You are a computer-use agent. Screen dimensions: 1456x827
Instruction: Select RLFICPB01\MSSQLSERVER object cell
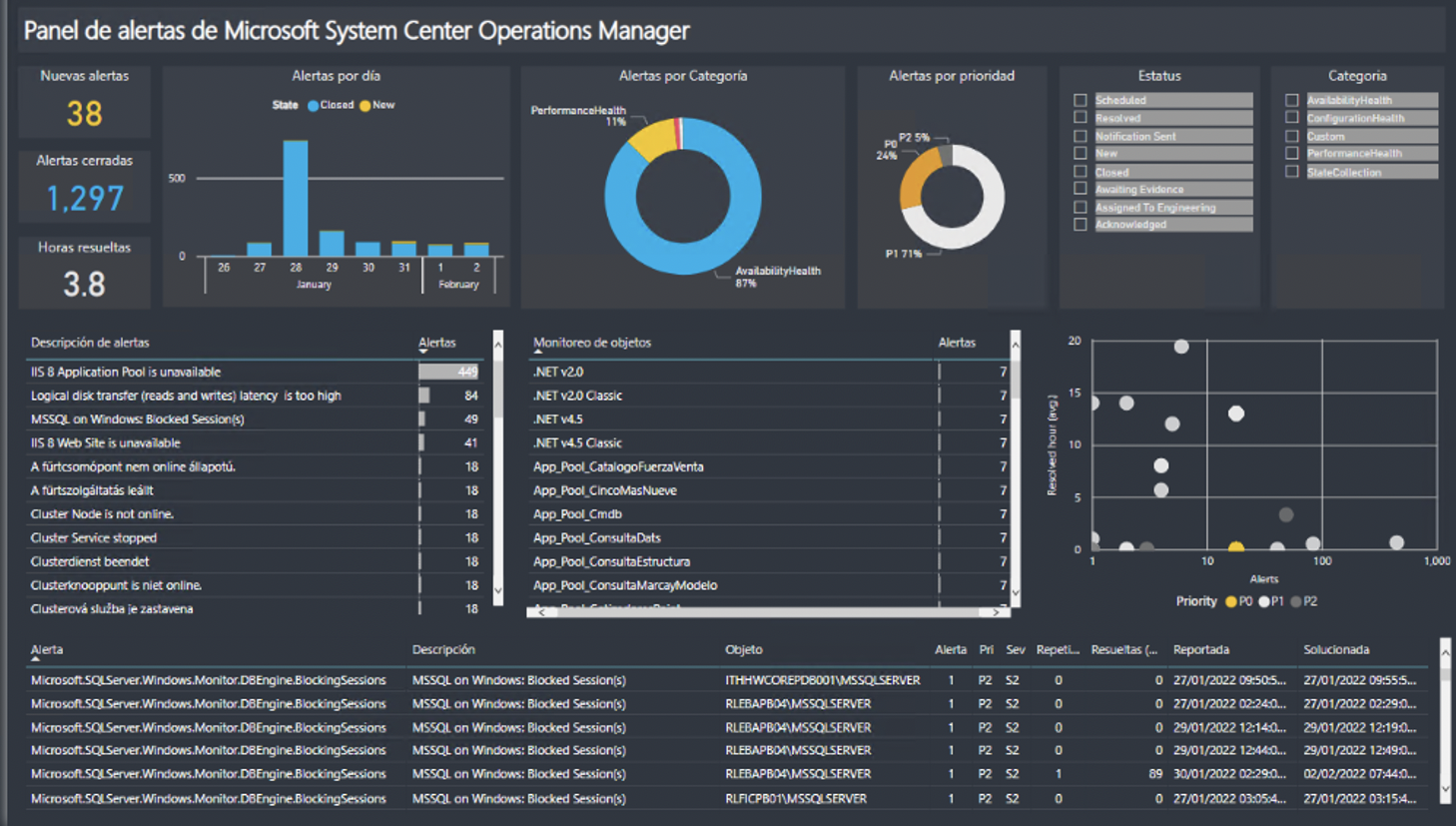coord(796,798)
